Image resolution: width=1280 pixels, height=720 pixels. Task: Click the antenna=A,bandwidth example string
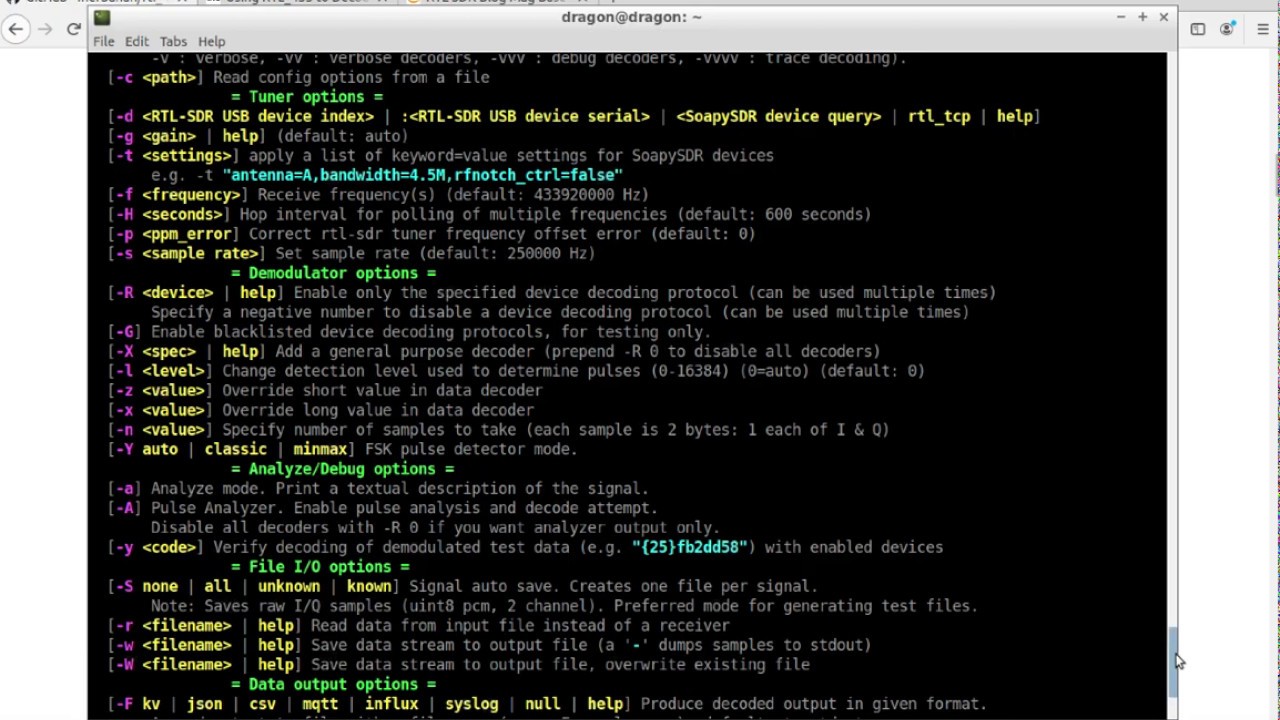tap(423, 175)
